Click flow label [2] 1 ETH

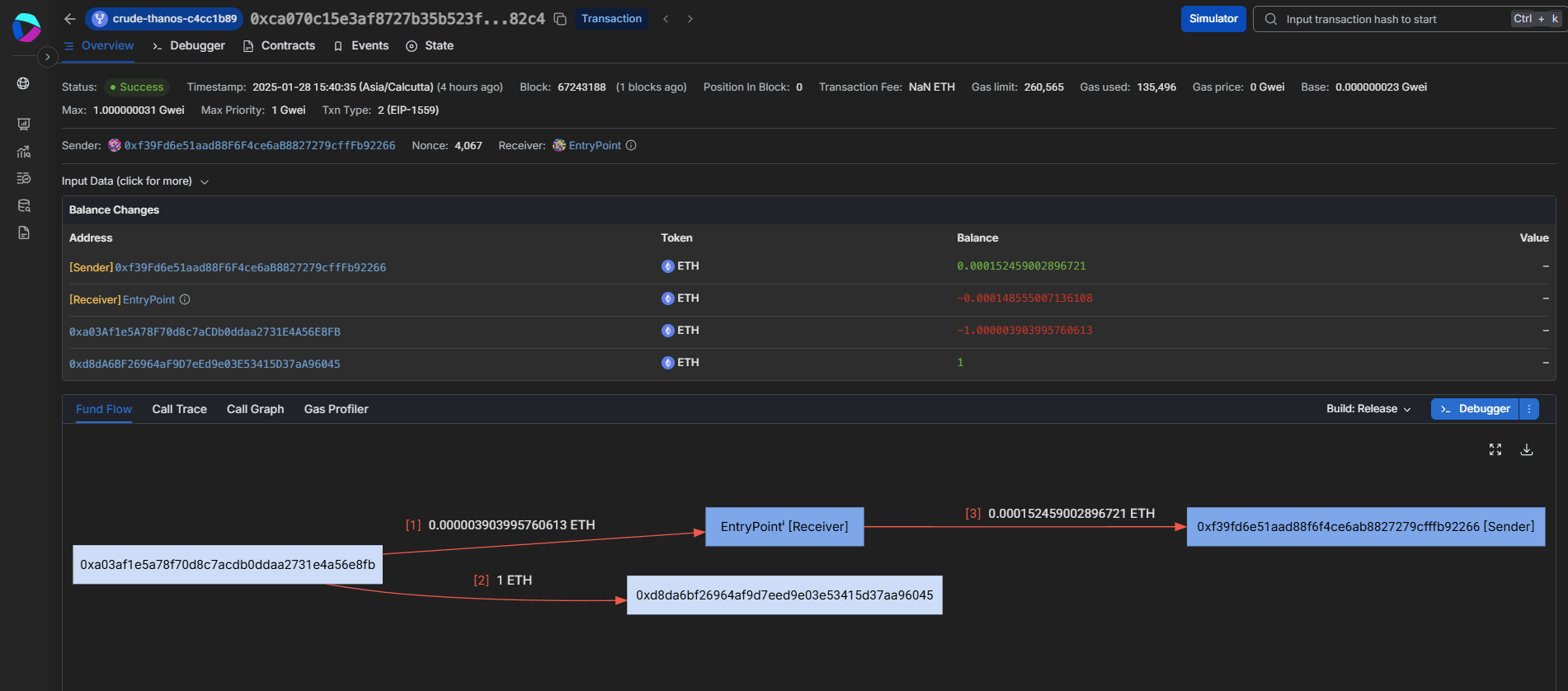(x=503, y=581)
